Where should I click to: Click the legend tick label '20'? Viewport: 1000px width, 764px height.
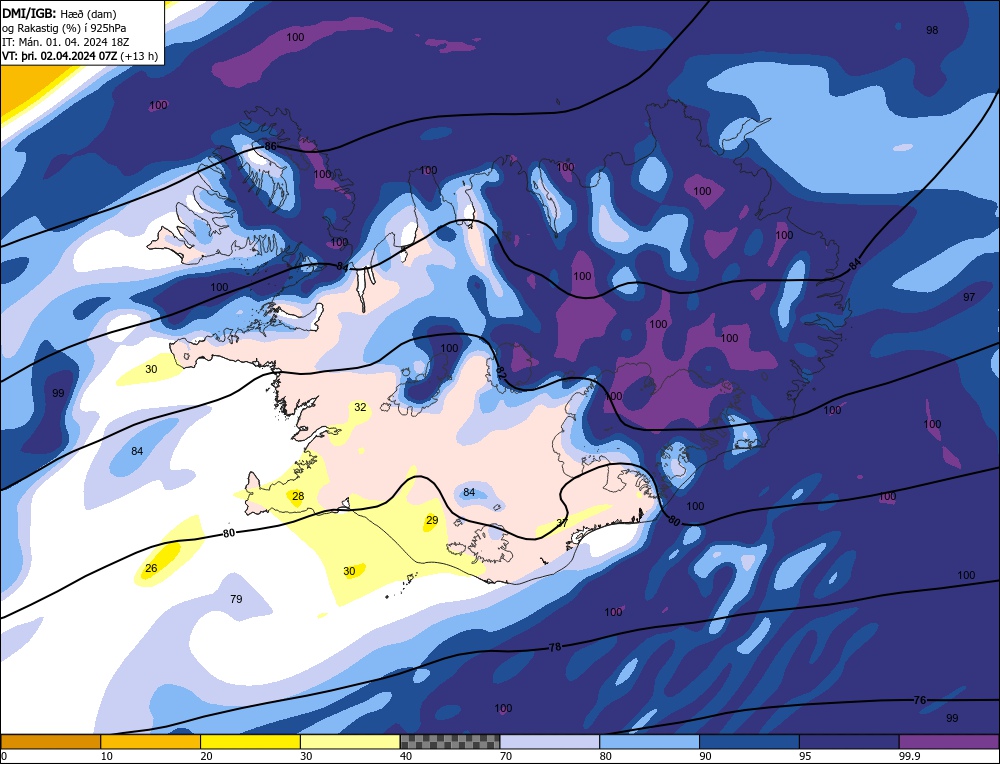tap(207, 756)
